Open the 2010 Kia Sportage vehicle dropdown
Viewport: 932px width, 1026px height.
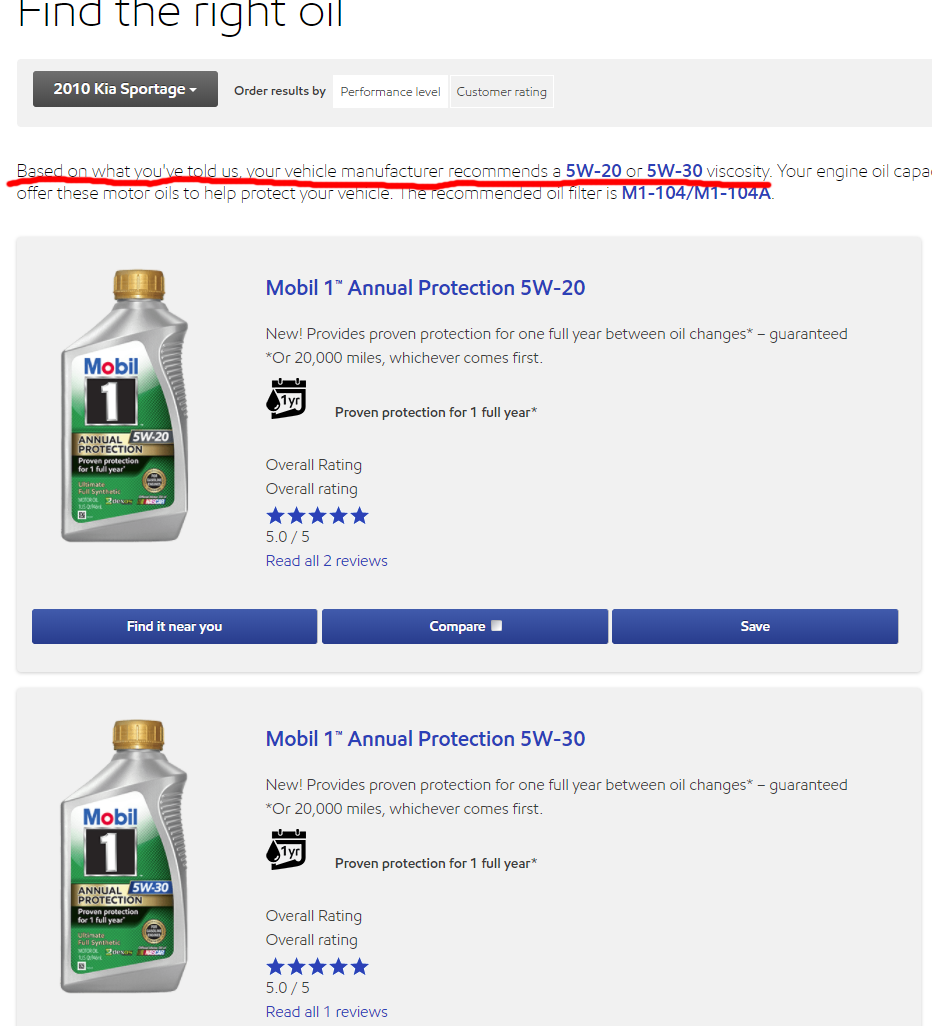click(x=125, y=89)
